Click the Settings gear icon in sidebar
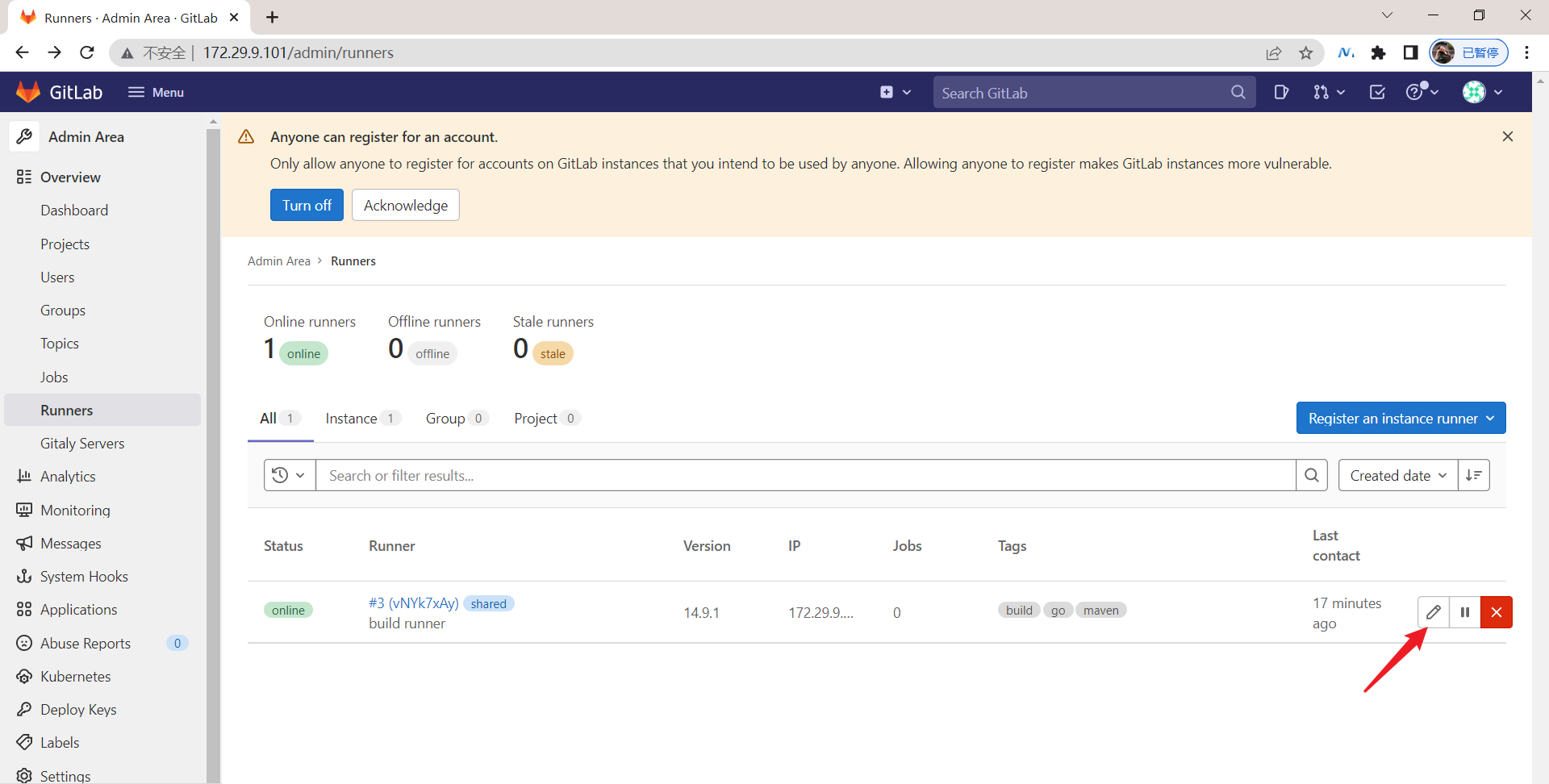Image resolution: width=1549 pixels, height=784 pixels. (24, 775)
